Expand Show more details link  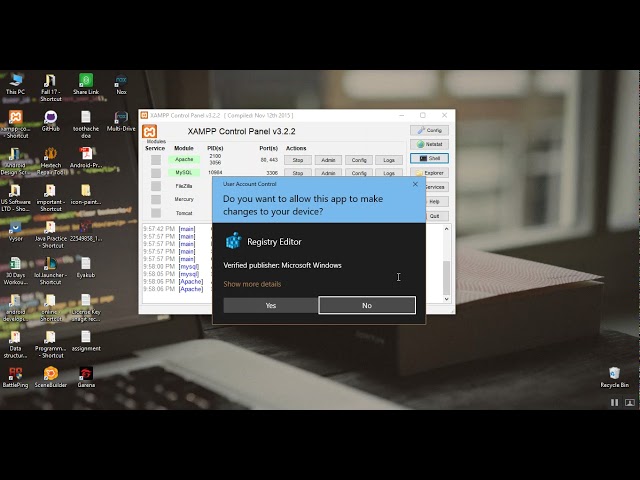(252, 284)
